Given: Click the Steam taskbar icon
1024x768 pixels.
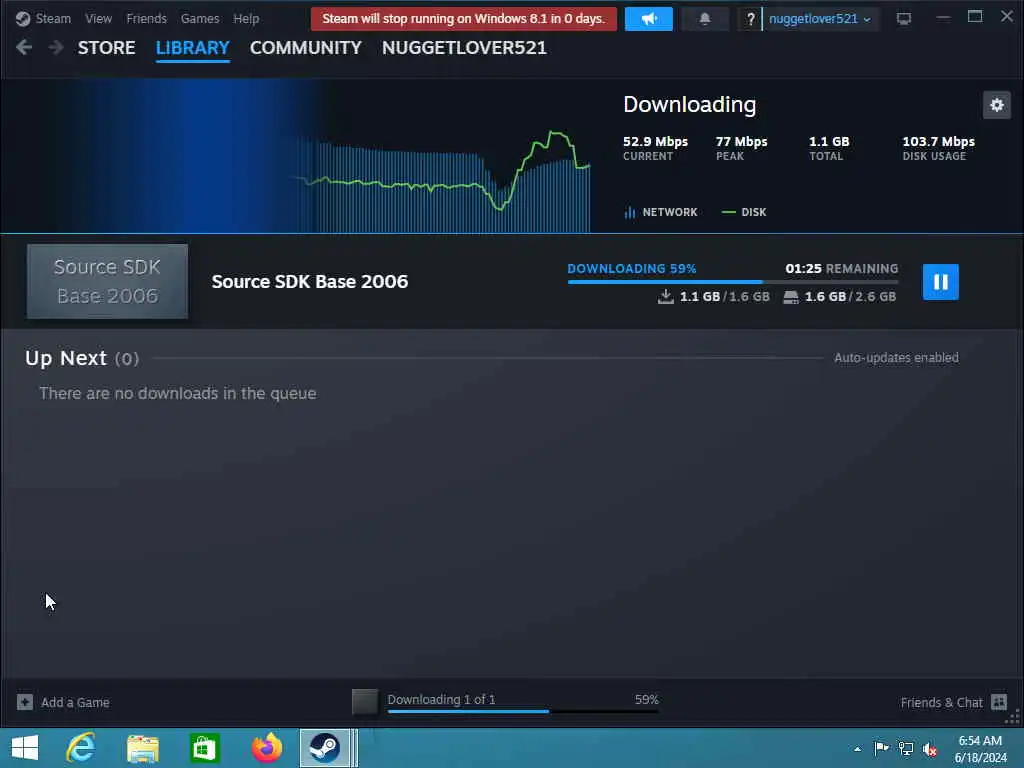Looking at the screenshot, I should pyautogui.click(x=325, y=748).
